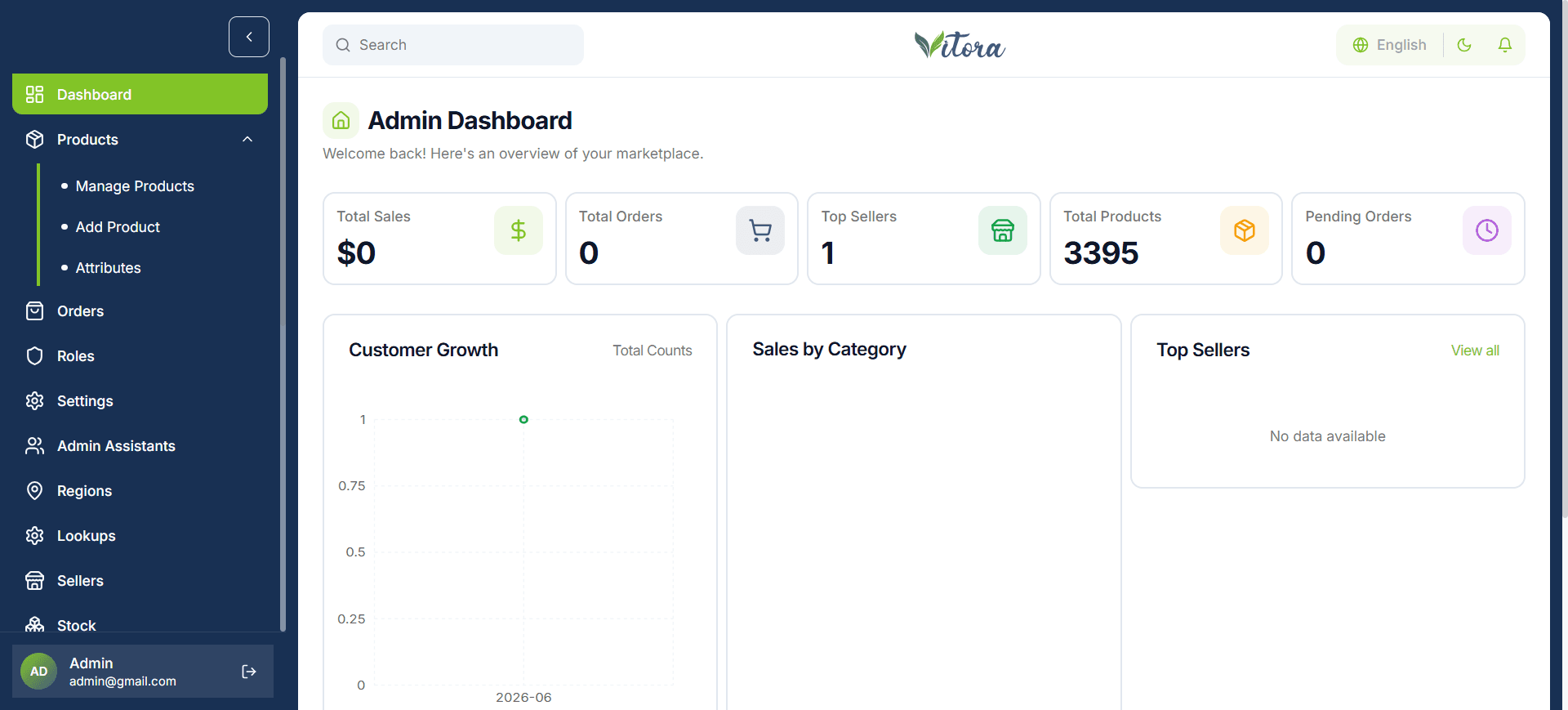Open the Attributes submenu item
1568x710 pixels.
(108, 268)
